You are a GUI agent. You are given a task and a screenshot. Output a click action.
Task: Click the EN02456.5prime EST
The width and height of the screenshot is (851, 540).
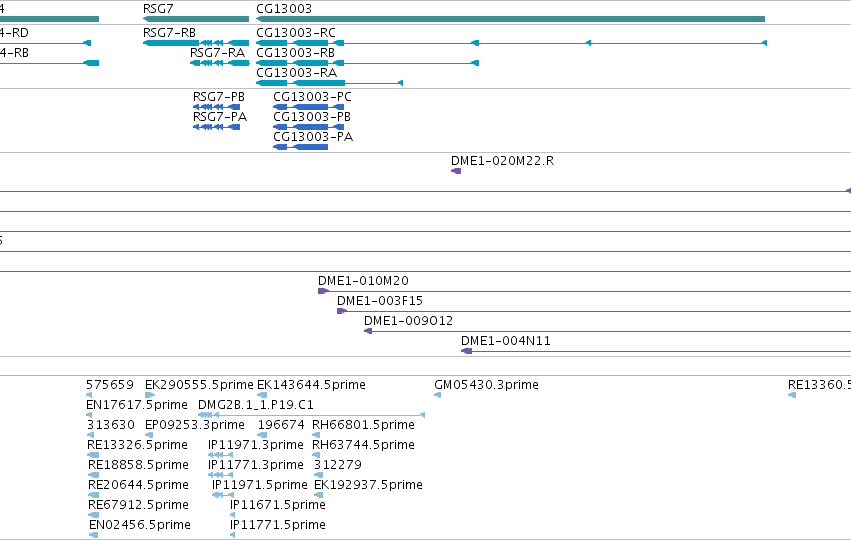point(93,535)
